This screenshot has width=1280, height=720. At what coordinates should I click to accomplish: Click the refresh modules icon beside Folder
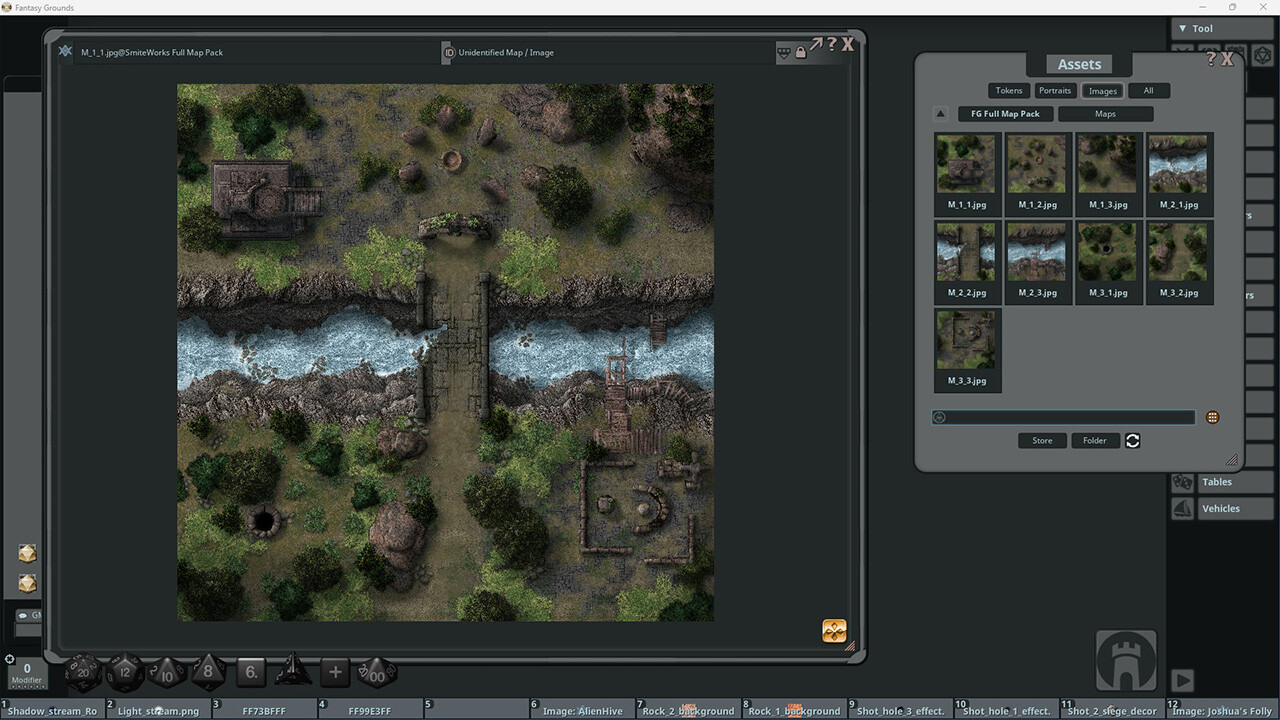[x=1132, y=440]
